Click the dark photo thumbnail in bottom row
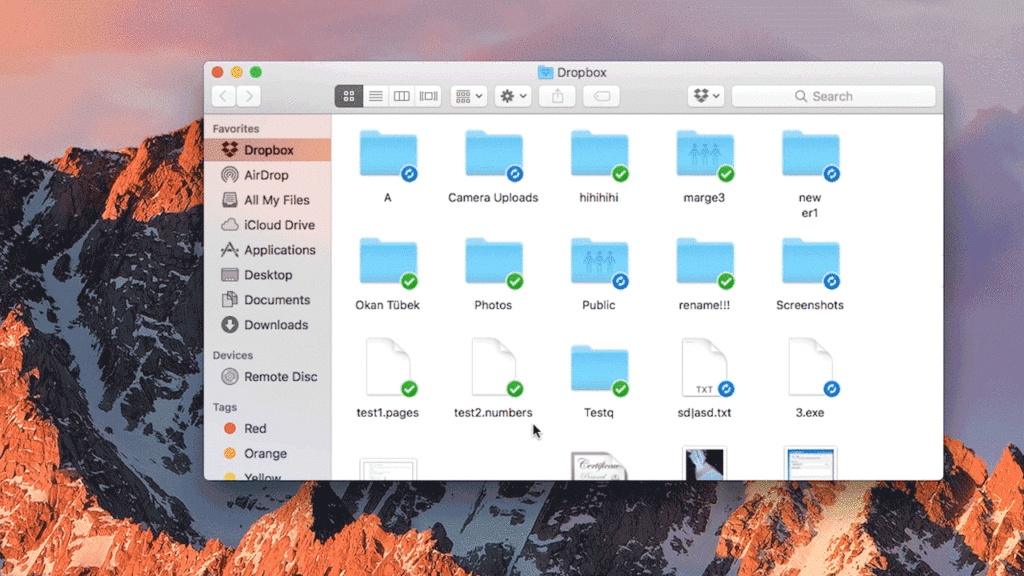 (x=704, y=464)
